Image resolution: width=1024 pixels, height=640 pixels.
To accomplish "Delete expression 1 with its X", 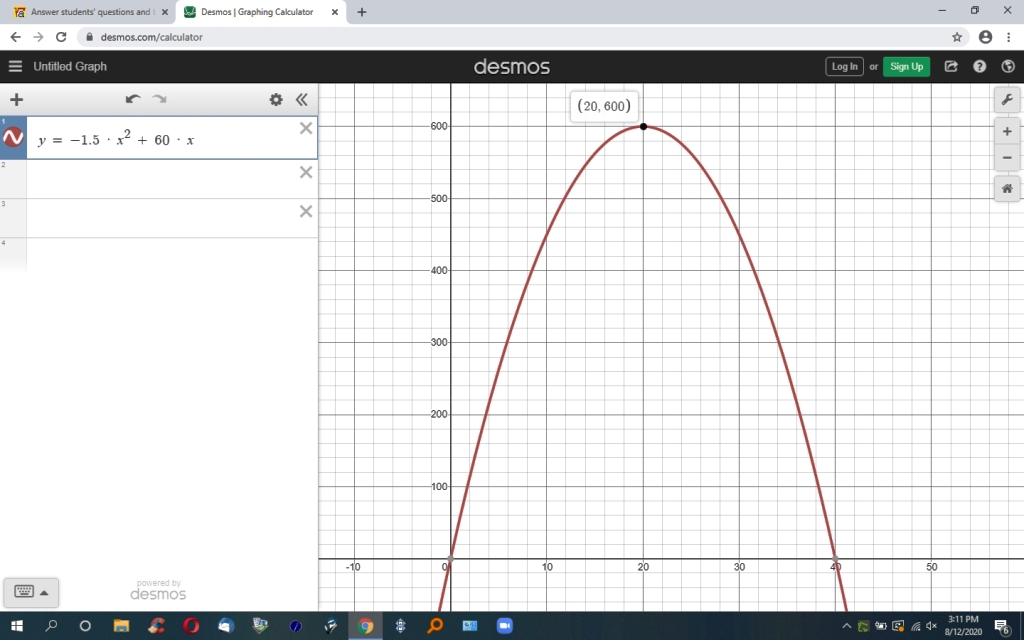I will click(x=306, y=128).
